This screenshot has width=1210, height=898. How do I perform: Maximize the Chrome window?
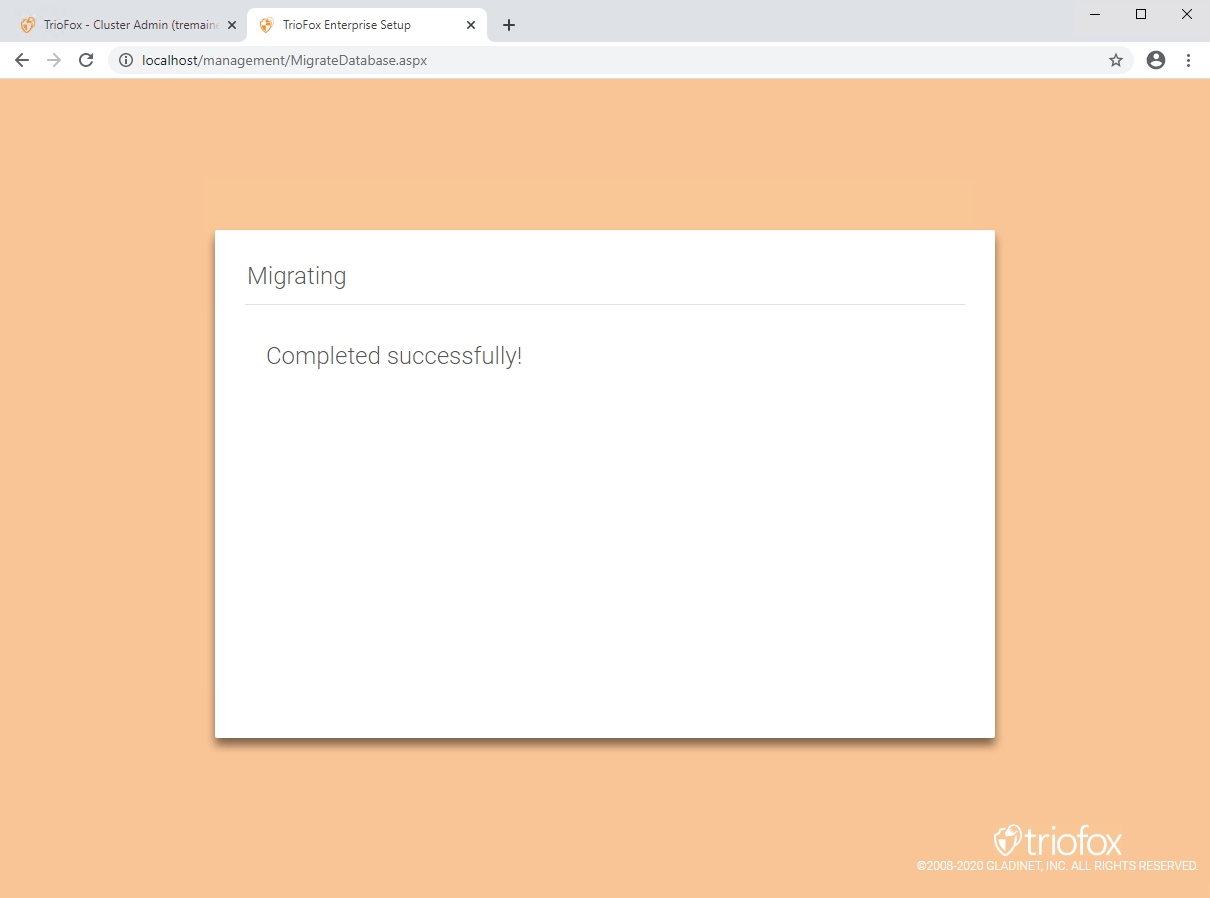point(1141,14)
